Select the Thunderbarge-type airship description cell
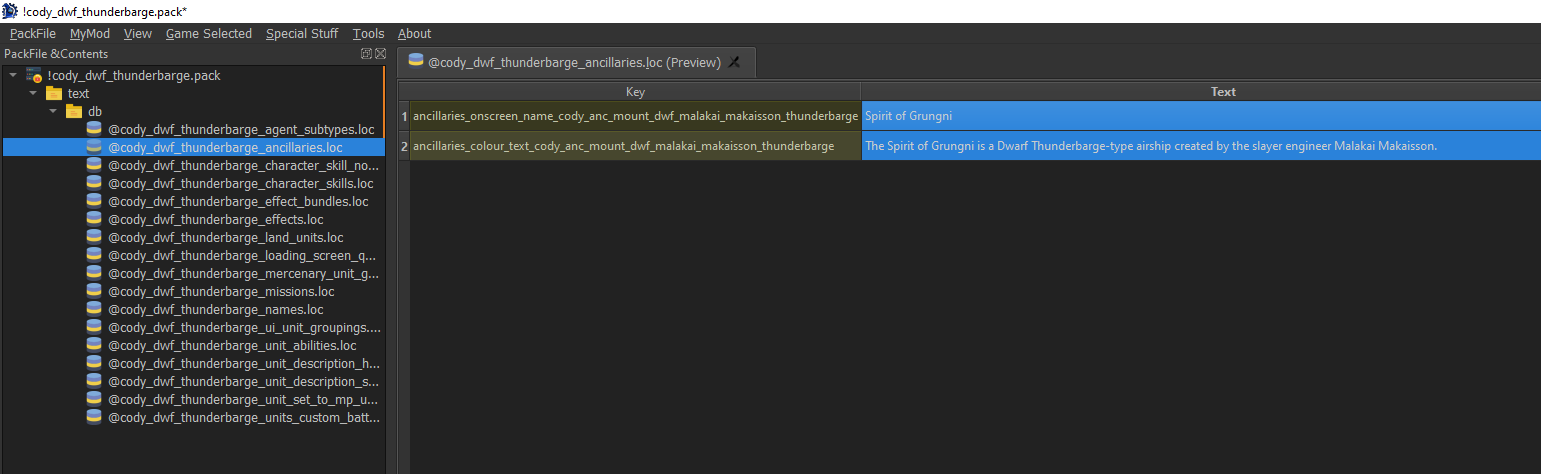 click(1201, 145)
